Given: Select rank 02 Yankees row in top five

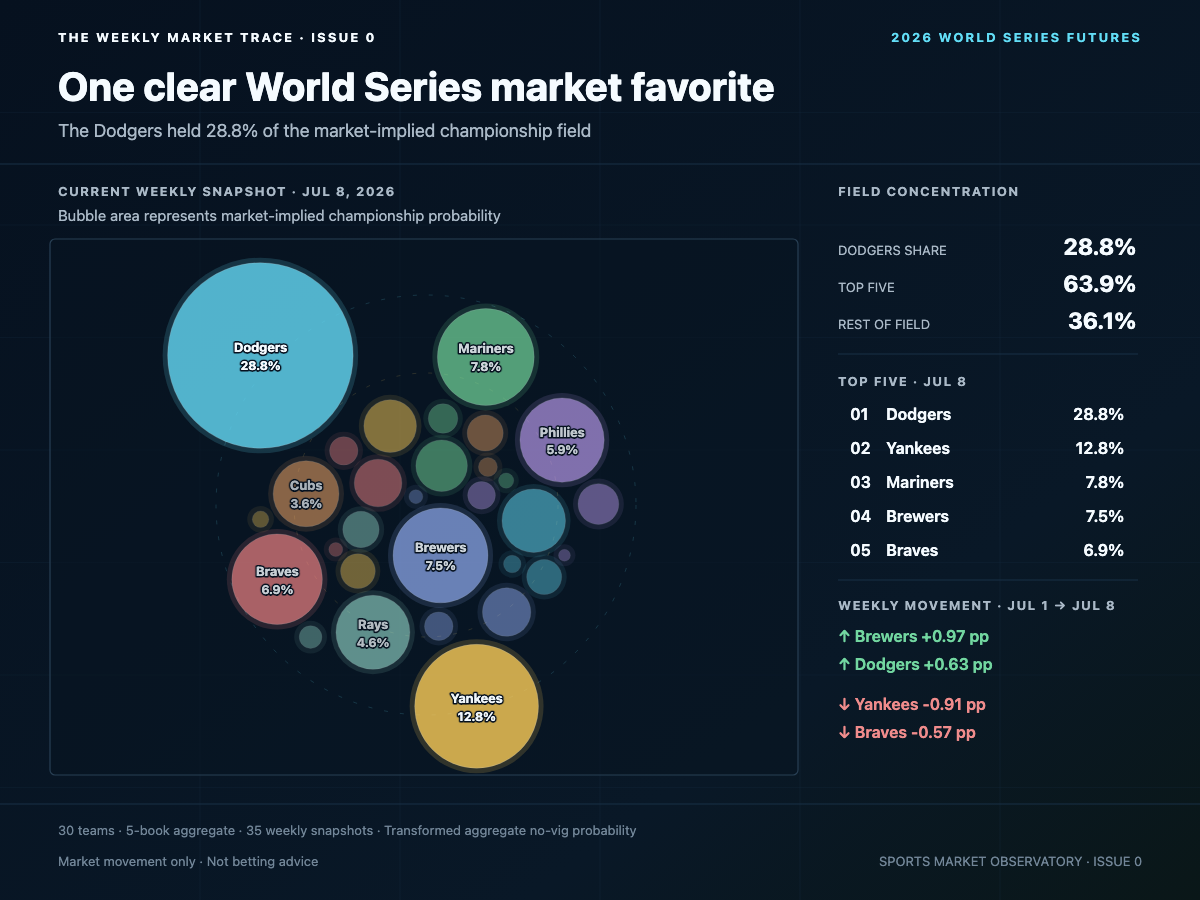Looking at the screenshot, I should coord(988,448).
